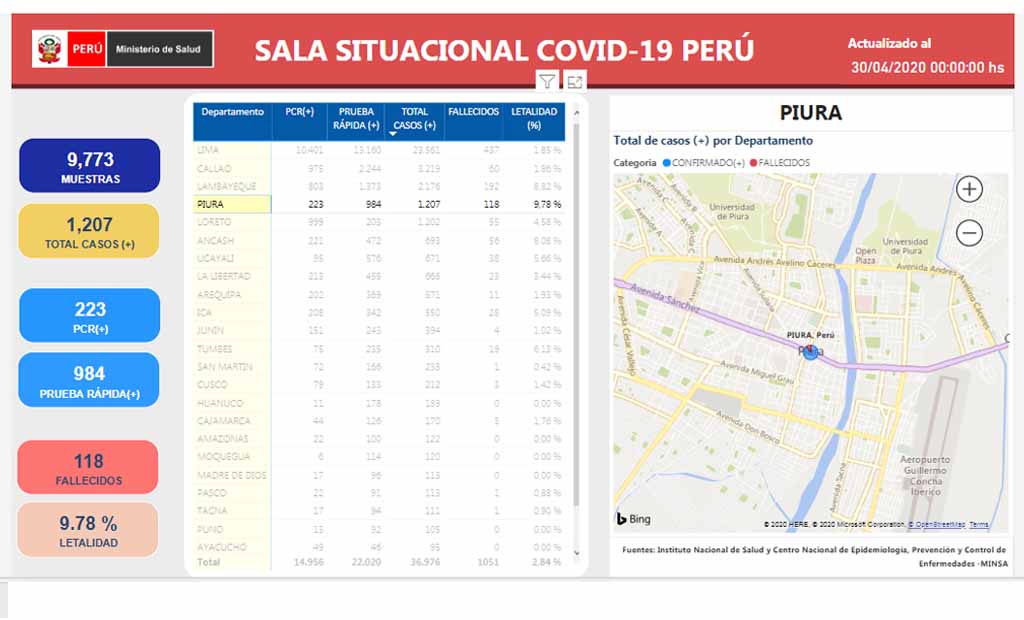Screen dimensions: 1024x620
Task: Click the 9.78 % letalidad cell for Piura
Action: (547, 204)
